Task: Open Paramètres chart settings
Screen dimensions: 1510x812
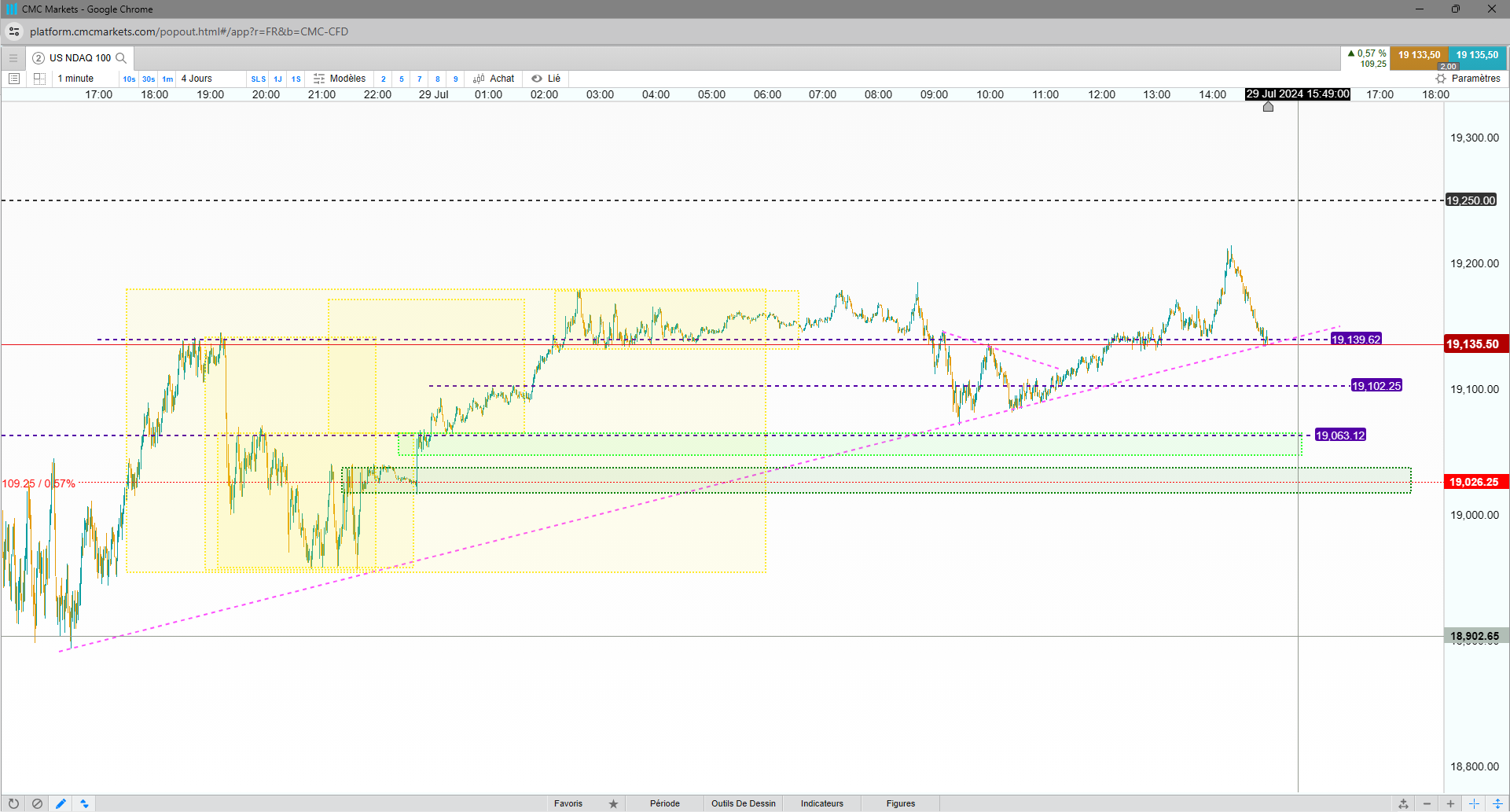Action: (1468, 79)
